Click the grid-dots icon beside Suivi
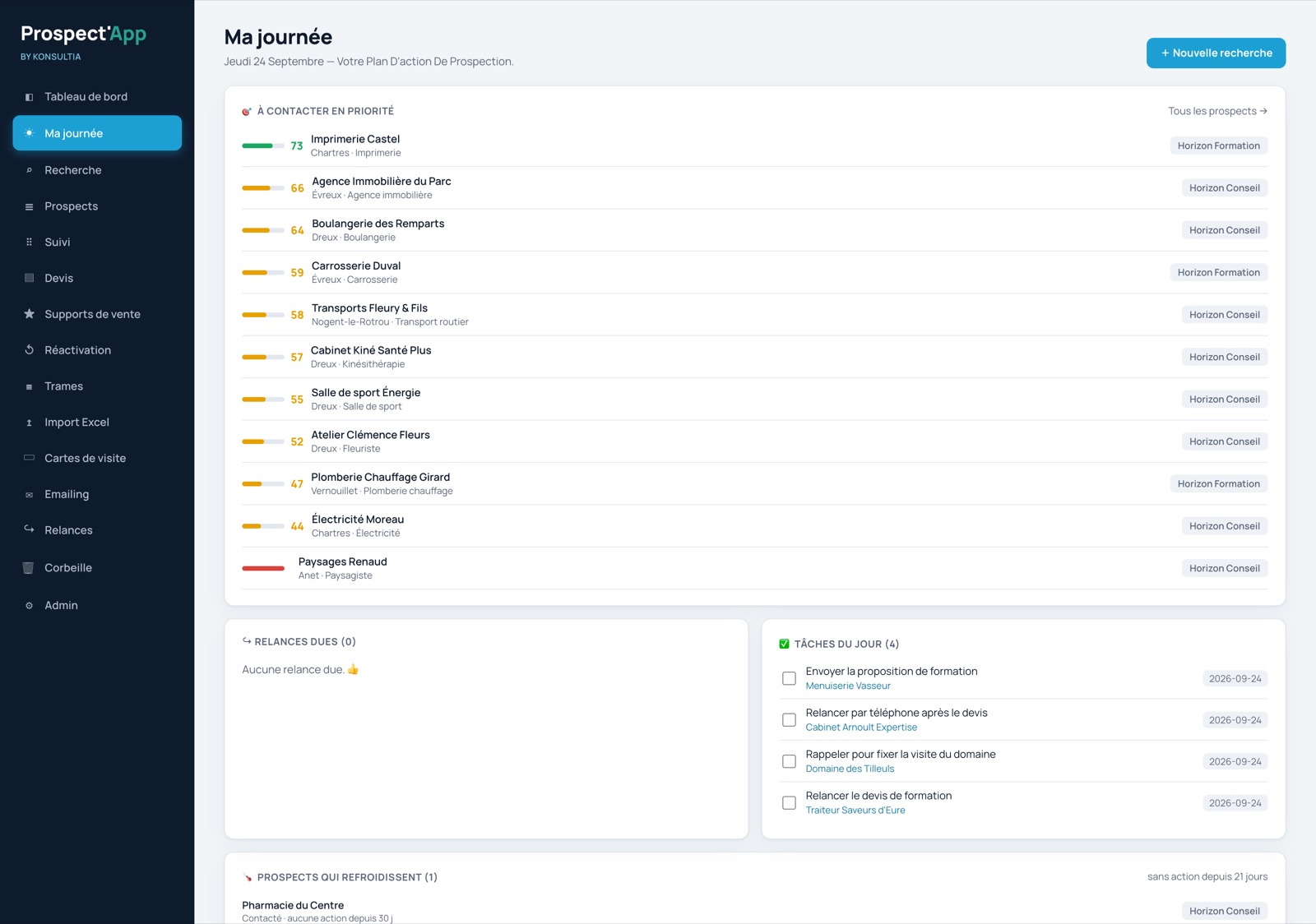1316x924 pixels. (29, 243)
